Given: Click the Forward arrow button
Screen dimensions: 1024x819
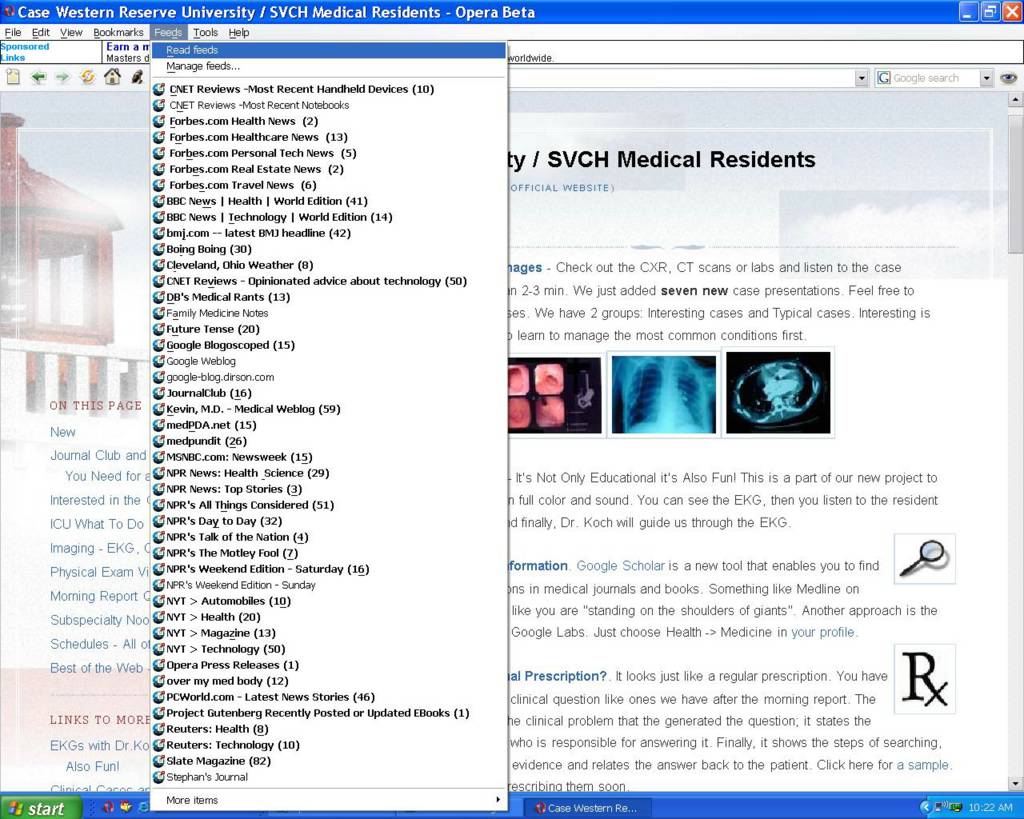Looking at the screenshot, I should [62, 77].
